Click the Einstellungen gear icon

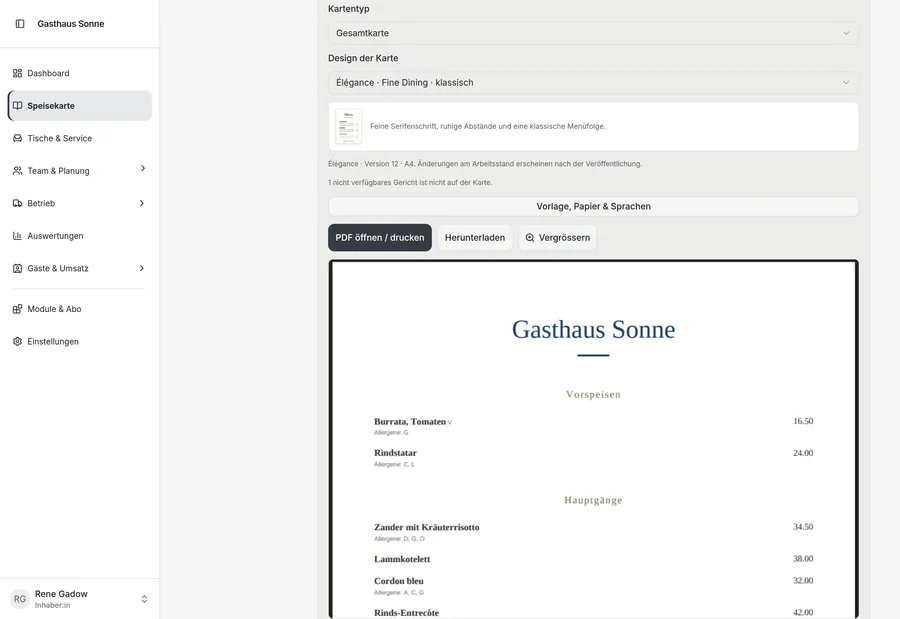tap(17, 342)
